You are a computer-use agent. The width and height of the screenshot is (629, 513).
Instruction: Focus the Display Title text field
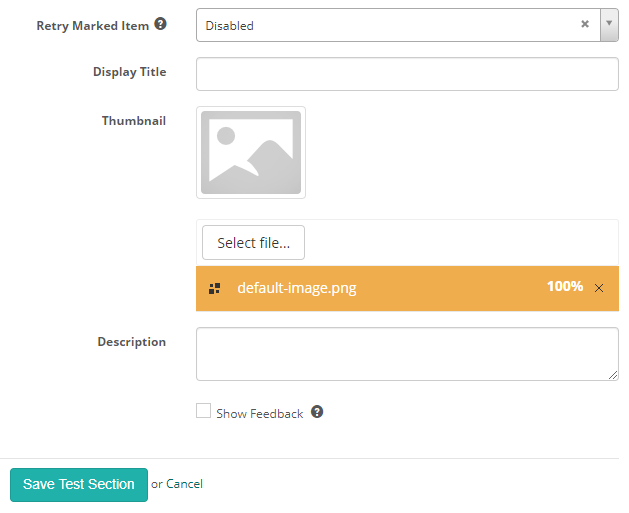(x=407, y=74)
